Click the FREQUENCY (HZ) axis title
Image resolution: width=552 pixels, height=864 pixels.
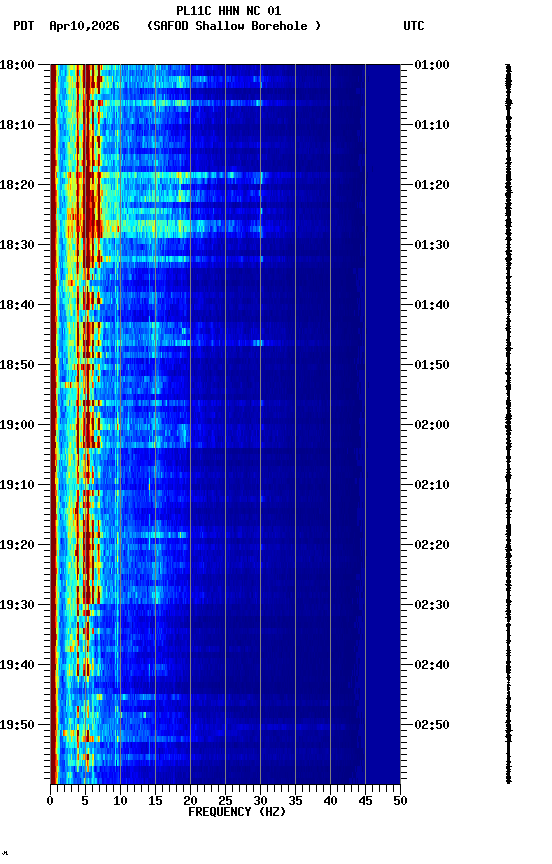pyautogui.click(x=237, y=812)
